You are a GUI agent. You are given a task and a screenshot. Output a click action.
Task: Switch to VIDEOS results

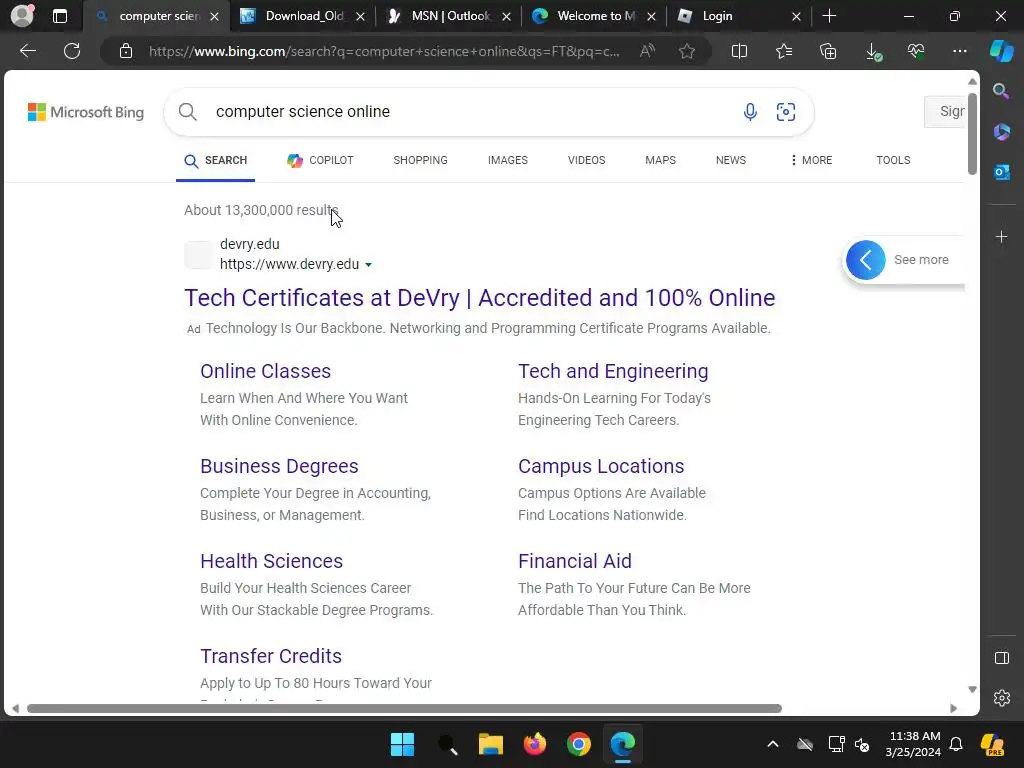tap(586, 160)
